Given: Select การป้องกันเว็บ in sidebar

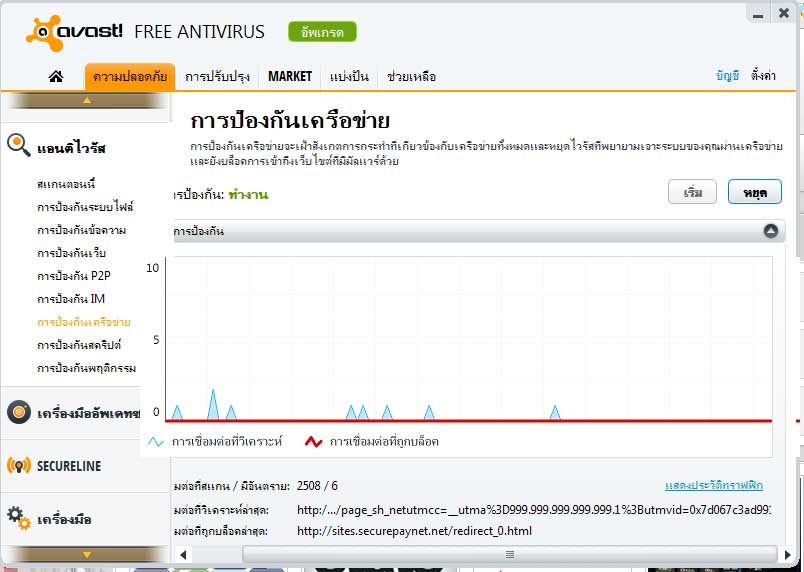Looking at the screenshot, I should (71, 253).
